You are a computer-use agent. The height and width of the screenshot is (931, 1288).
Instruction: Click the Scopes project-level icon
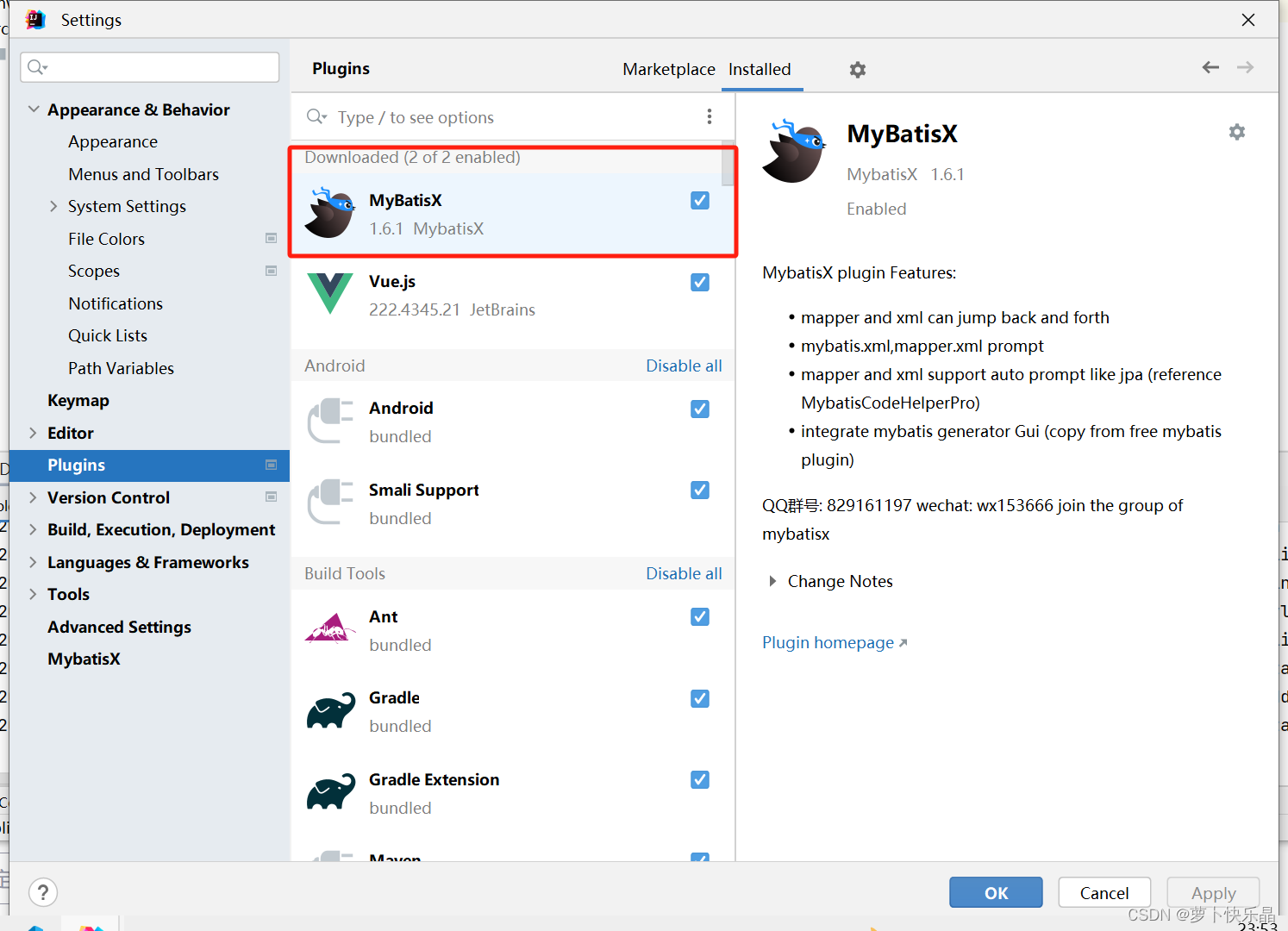(271, 271)
